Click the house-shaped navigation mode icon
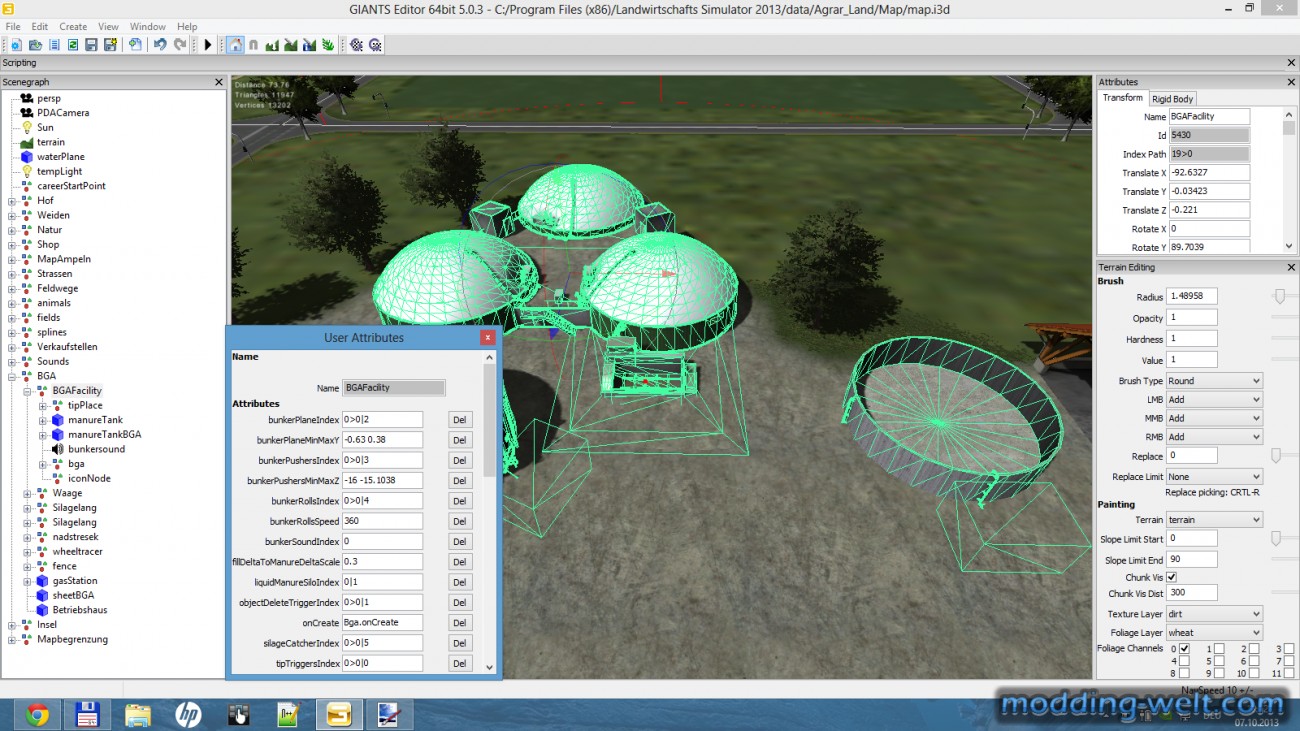 235,45
